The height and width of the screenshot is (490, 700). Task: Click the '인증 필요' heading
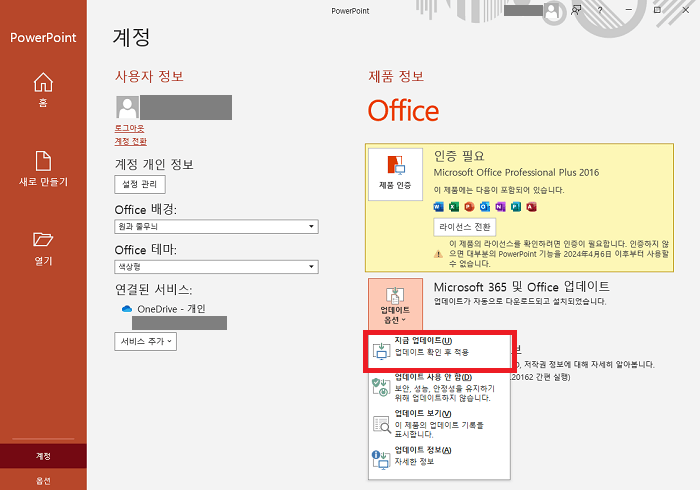point(459,156)
